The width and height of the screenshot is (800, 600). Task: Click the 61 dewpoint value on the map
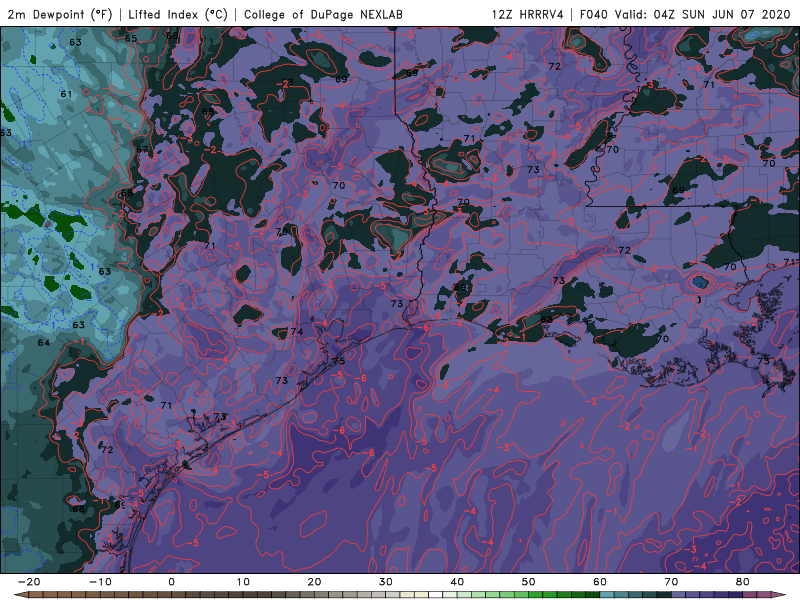click(x=66, y=94)
